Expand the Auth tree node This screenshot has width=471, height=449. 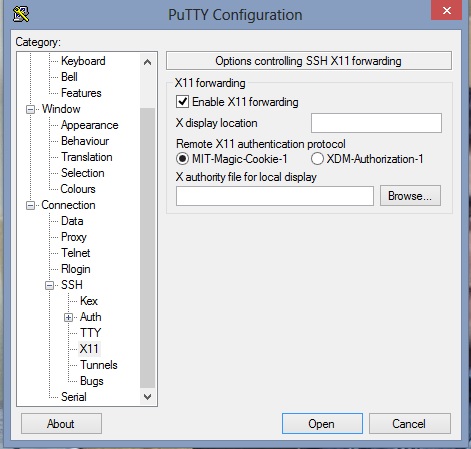(68, 317)
